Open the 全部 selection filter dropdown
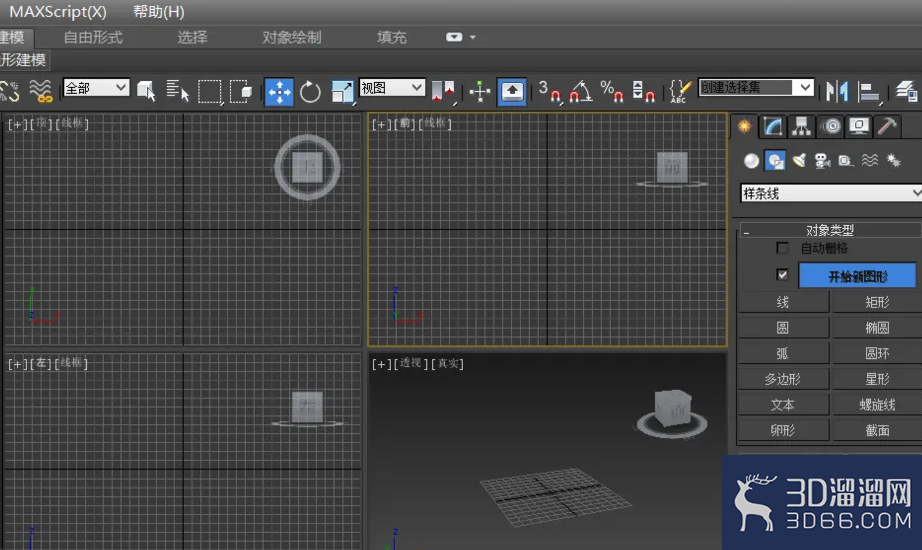The height and width of the screenshot is (550, 922). coord(96,88)
